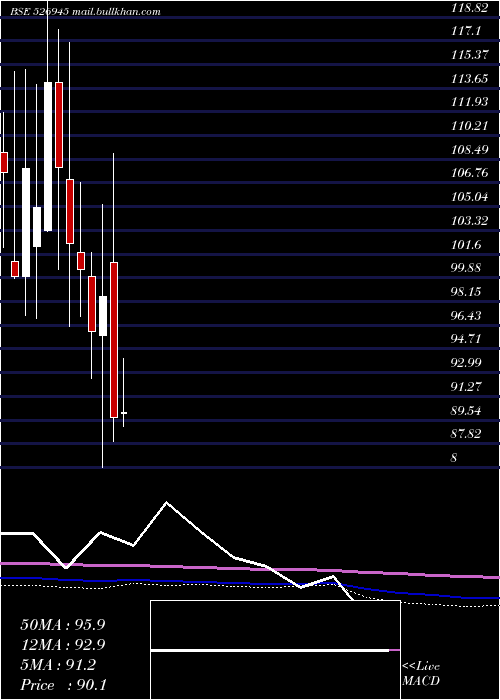The width and height of the screenshot is (500, 700).
Task: Select the 105.04 price label
Action: pos(469,197)
